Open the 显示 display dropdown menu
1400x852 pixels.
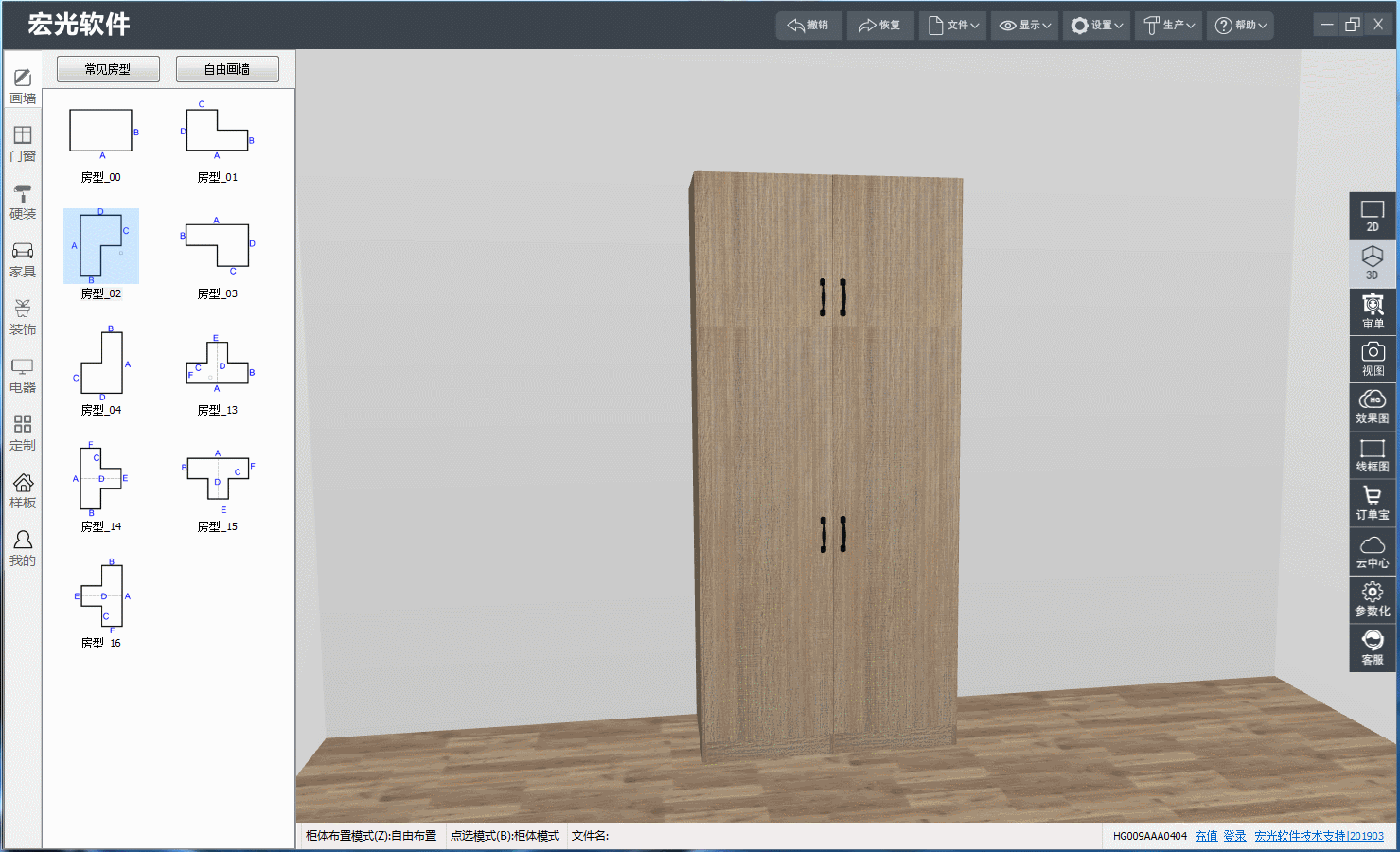point(1024,26)
